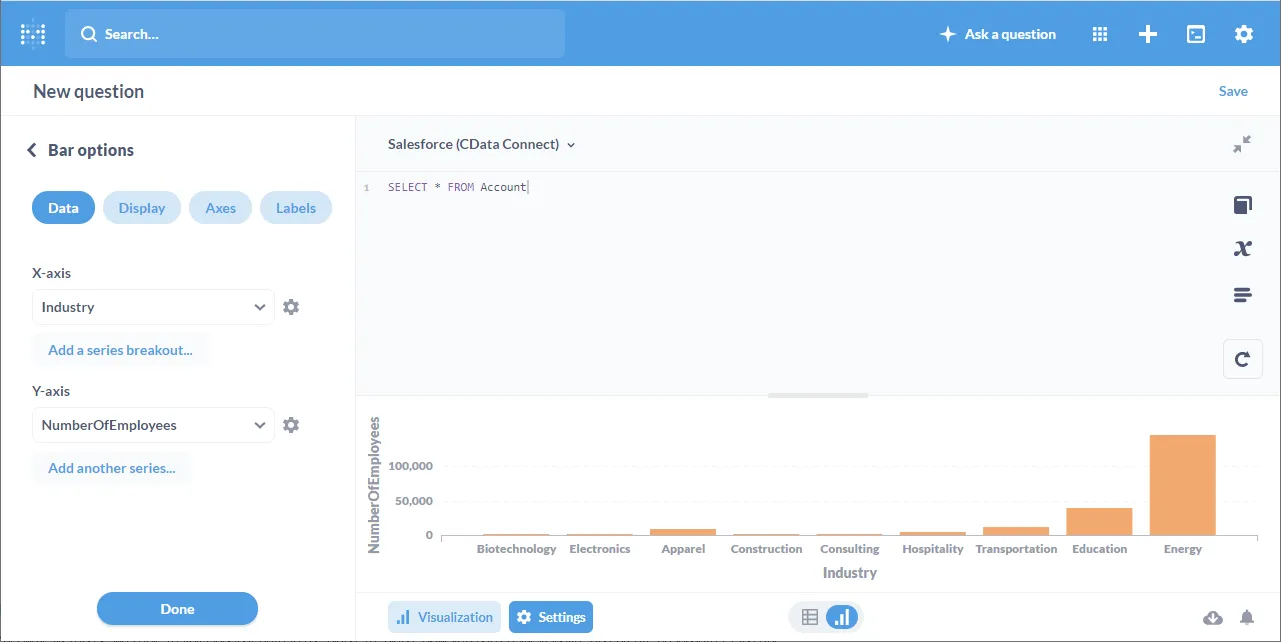Image resolution: width=1281 pixels, height=642 pixels.
Task: Click the plus icon to create new
Action: click(x=1148, y=34)
